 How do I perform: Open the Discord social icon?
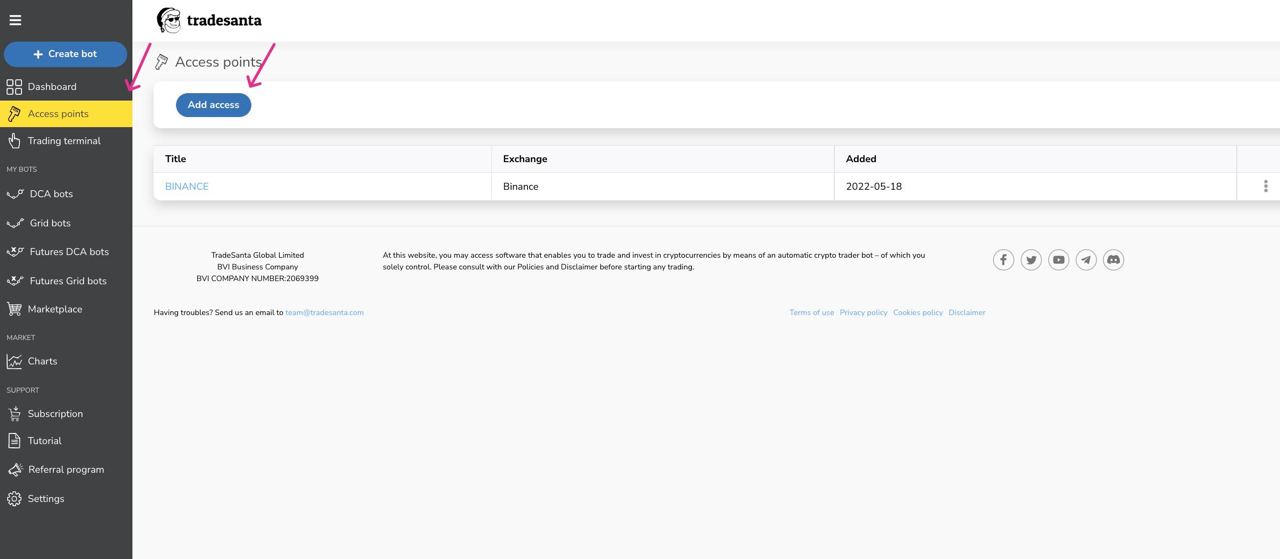[1113, 260]
